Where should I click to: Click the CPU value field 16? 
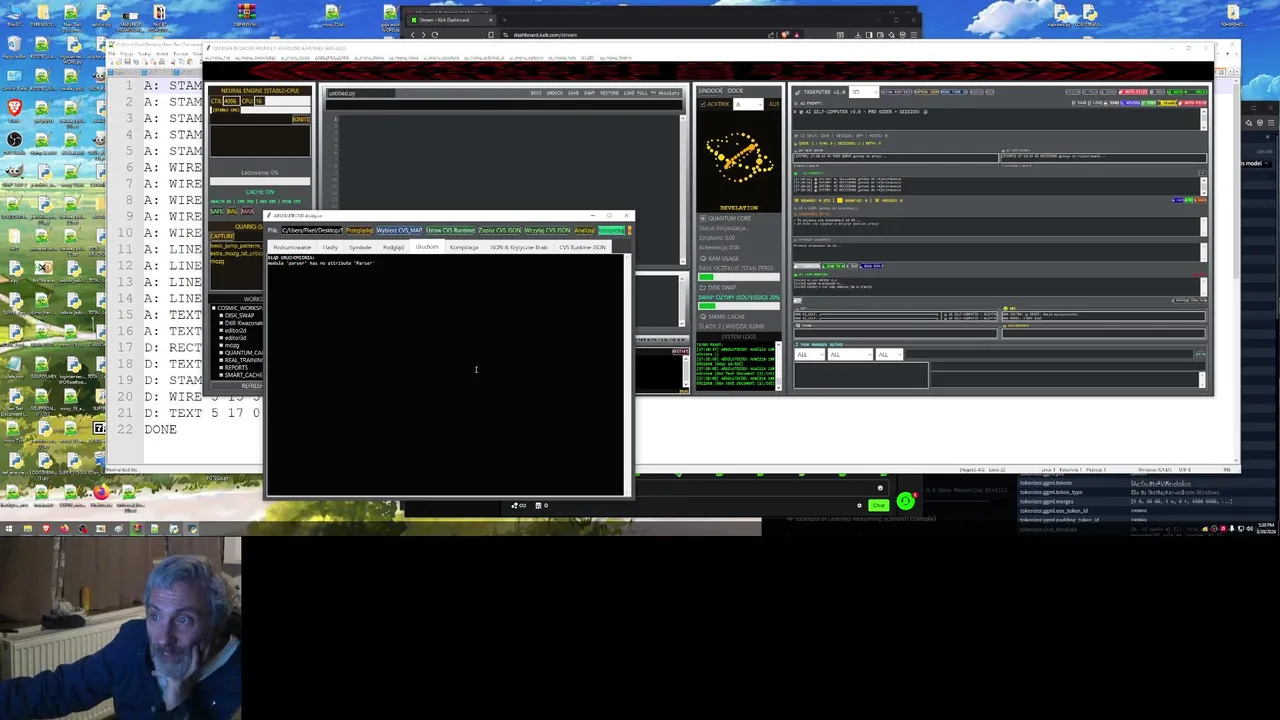pos(259,101)
